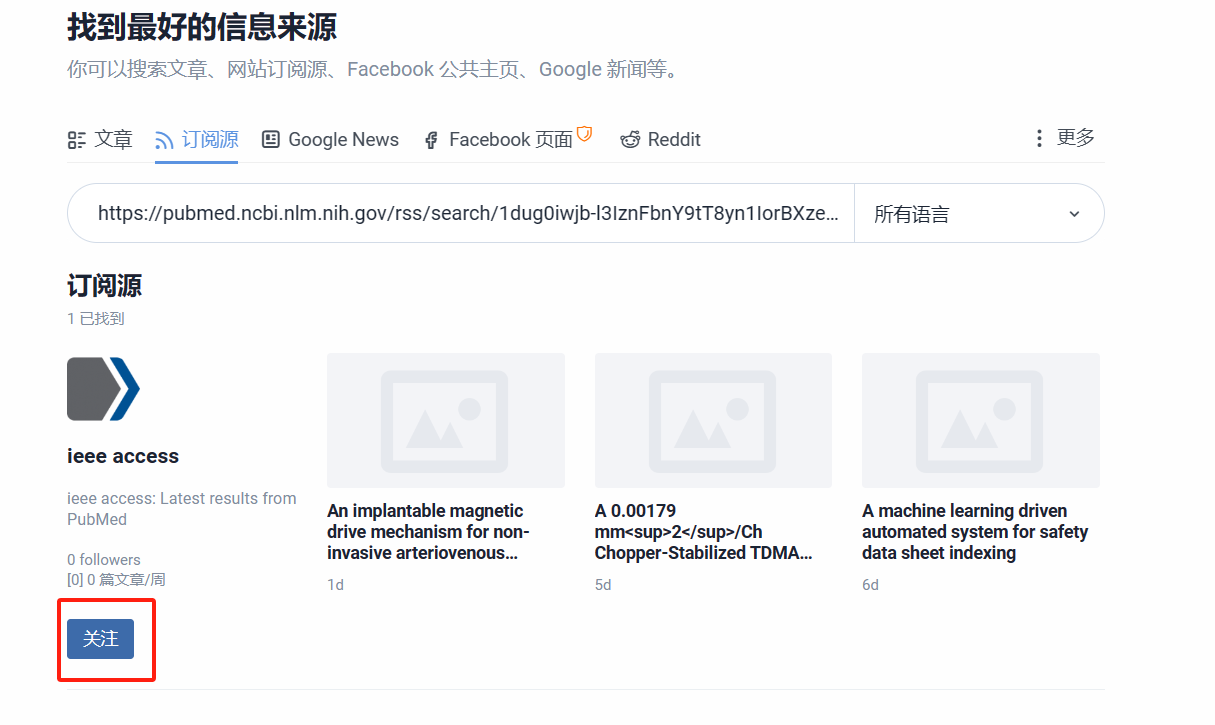Open the 所有语言 language dropdown
The width and height of the screenshot is (1215, 725).
click(x=979, y=213)
